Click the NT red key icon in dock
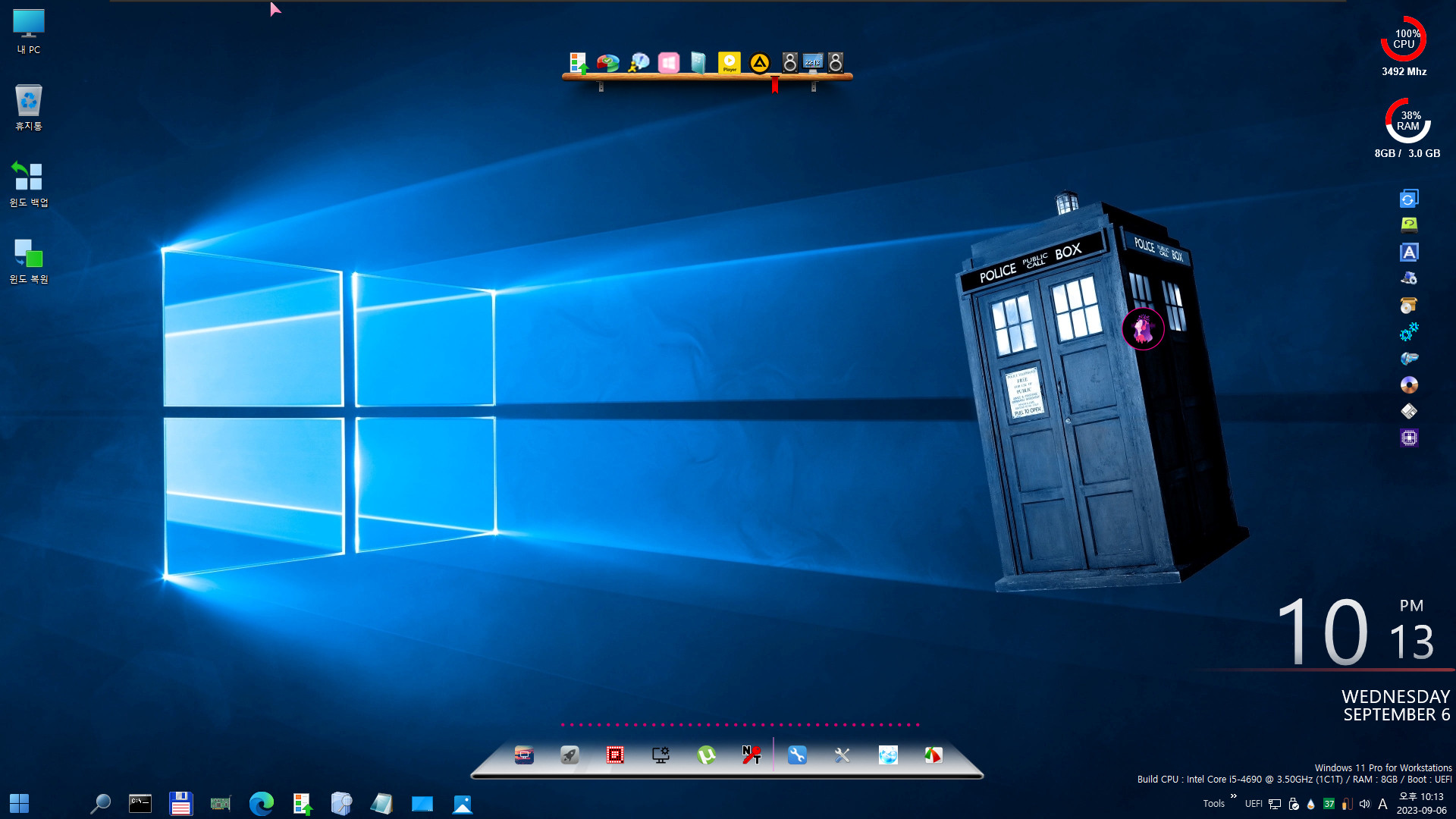Image resolution: width=1456 pixels, height=819 pixels. click(752, 755)
